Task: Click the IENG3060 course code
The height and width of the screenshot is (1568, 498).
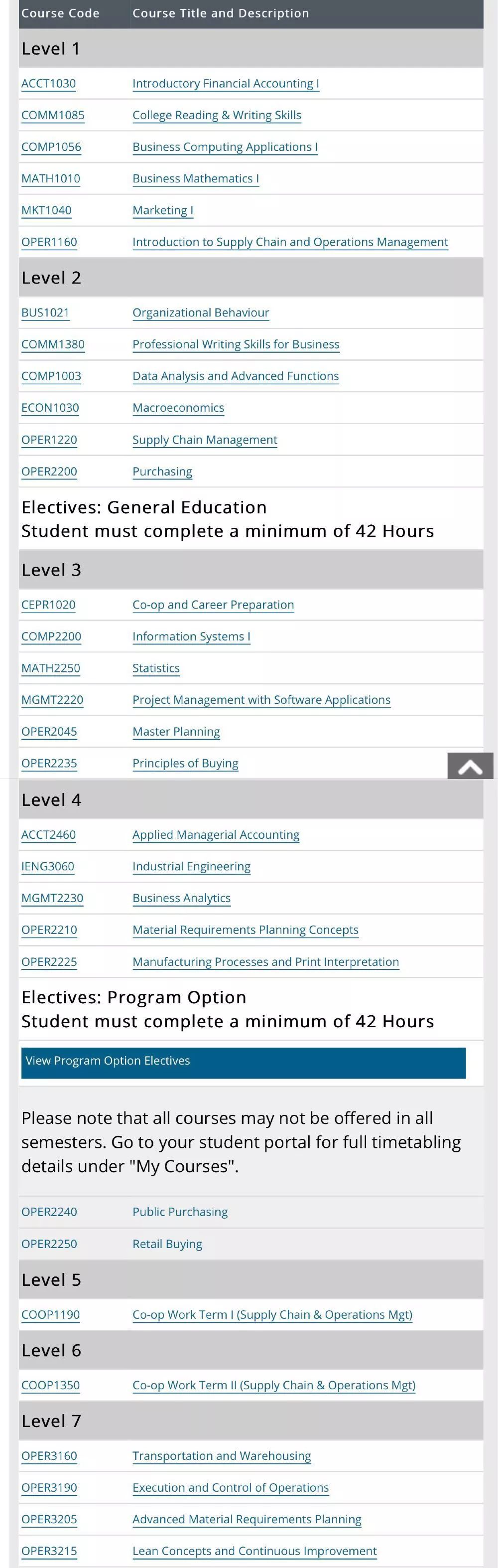Action: pyautogui.click(x=47, y=866)
